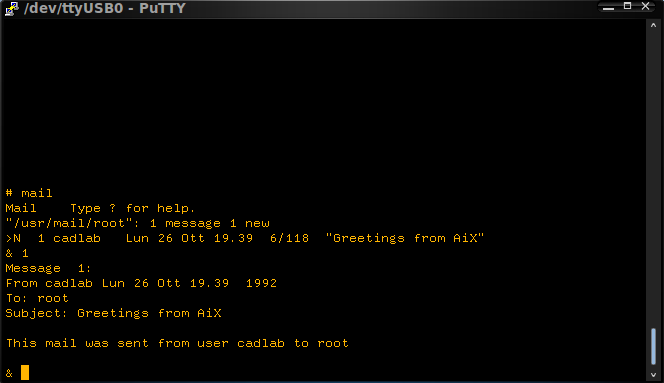Screen dimensions: 664x383
Task: Click the vertical scrollbar thumb
Action: 653,346
